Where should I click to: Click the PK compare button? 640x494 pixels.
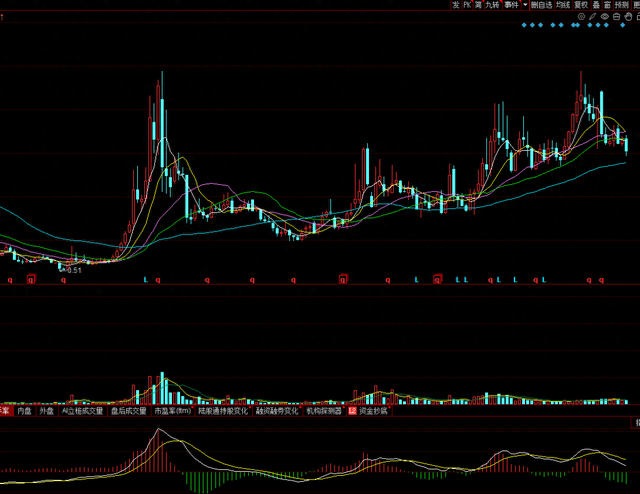click(x=466, y=5)
